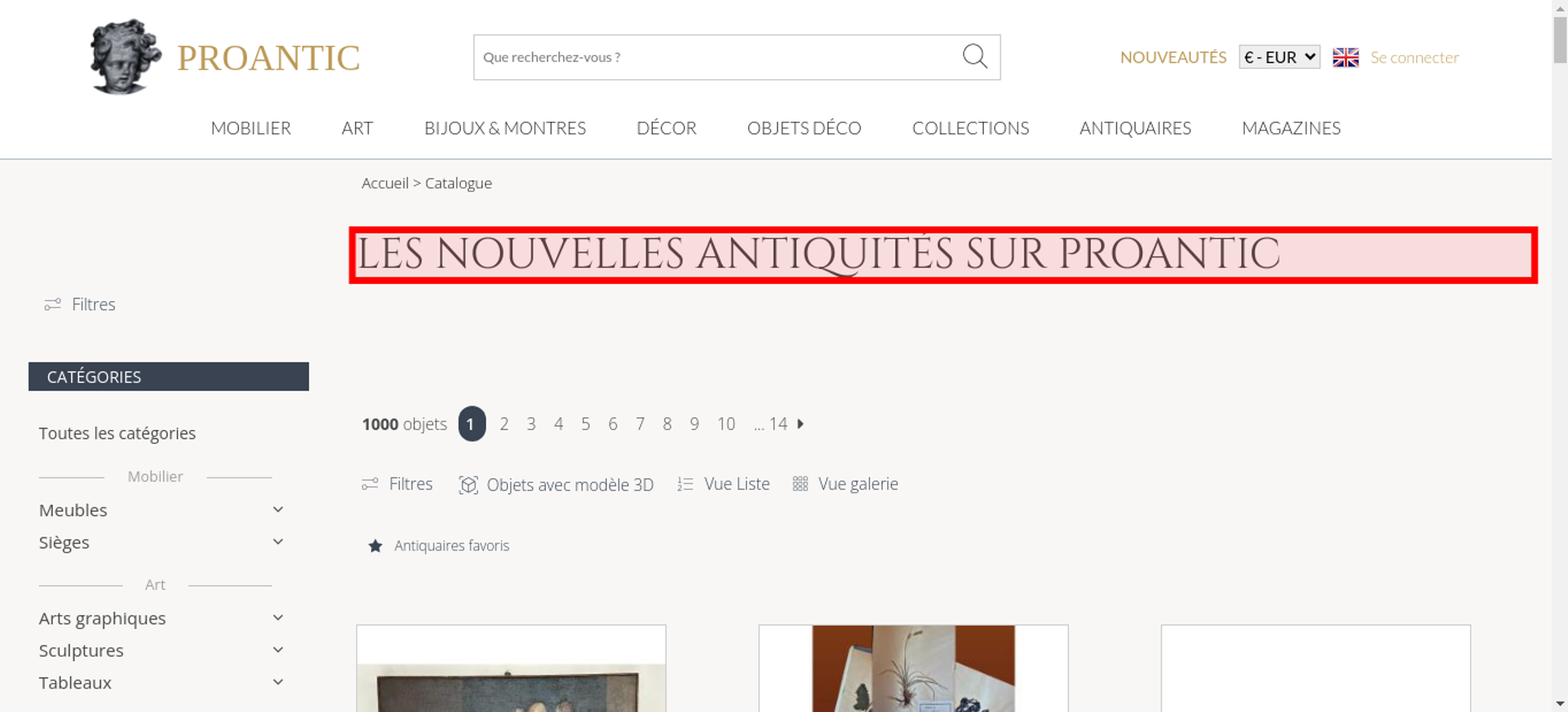Viewport: 1568px width, 712px height.
Task: Click the Se connecter link
Action: click(x=1414, y=57)
